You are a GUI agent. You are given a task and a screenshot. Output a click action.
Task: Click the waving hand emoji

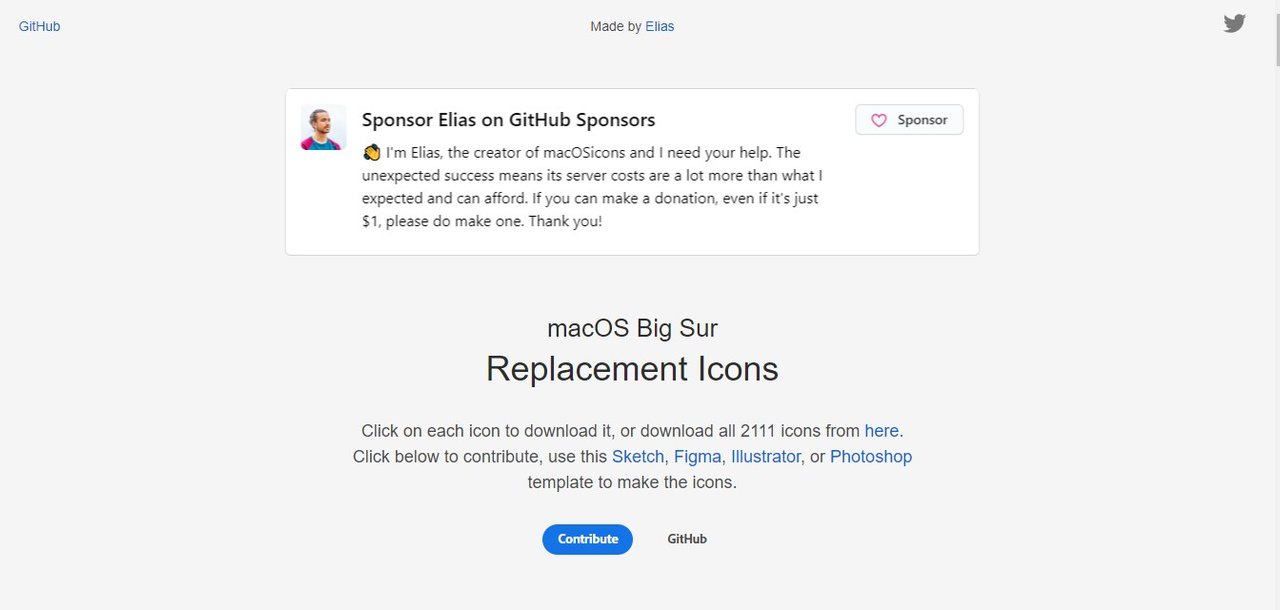click(x=371, y=153)
